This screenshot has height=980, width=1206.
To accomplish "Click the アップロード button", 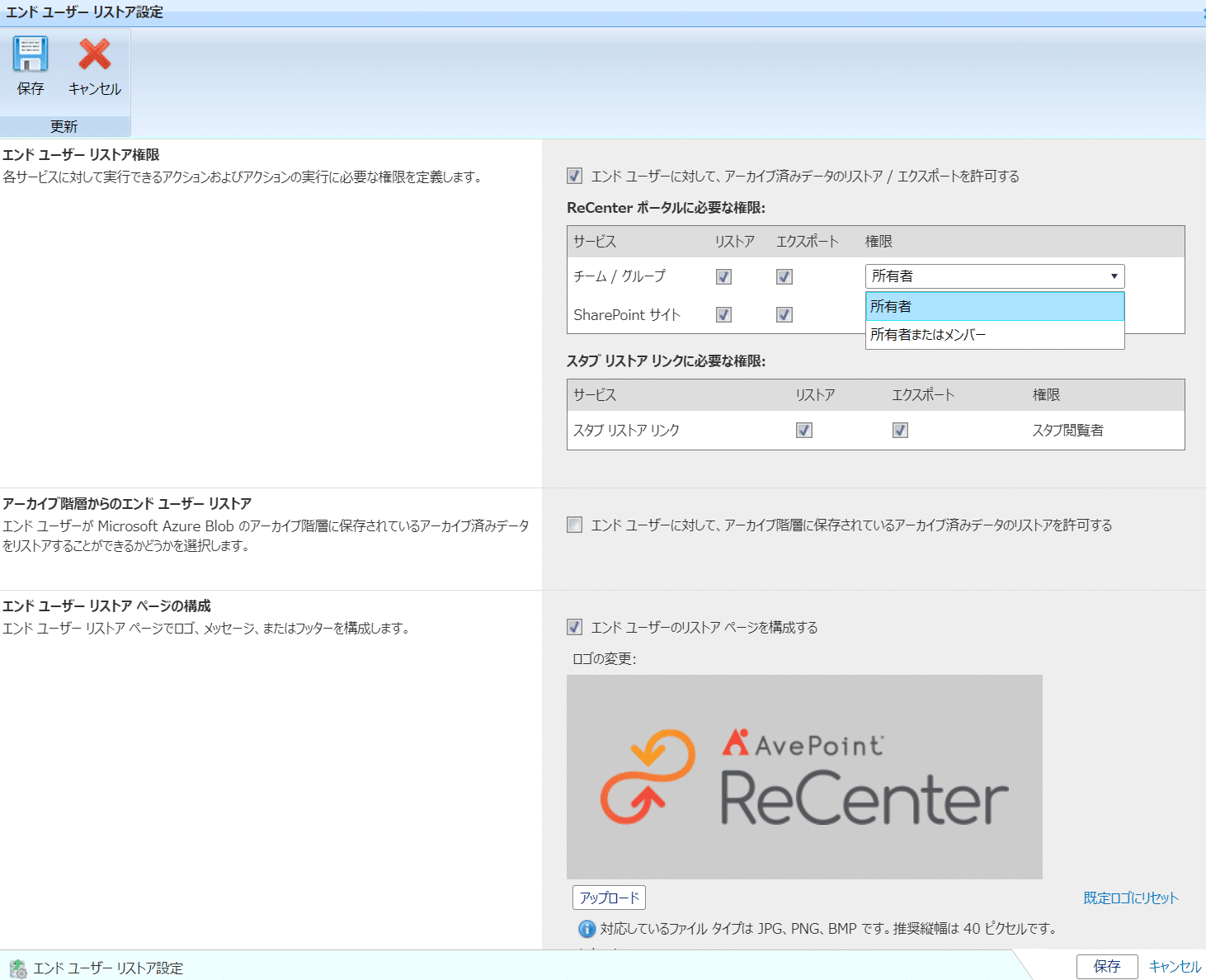I will pyautogui.click(x=609, y=898).
